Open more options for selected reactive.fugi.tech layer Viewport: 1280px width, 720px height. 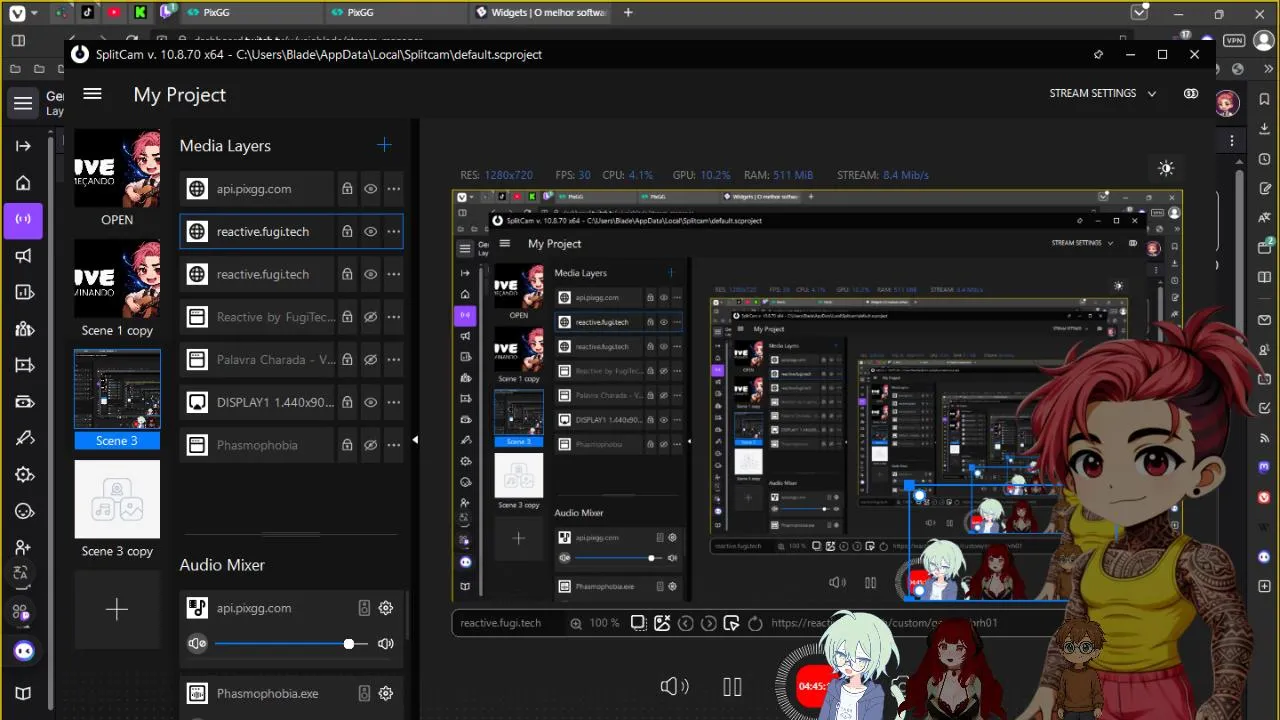[394, 232]
